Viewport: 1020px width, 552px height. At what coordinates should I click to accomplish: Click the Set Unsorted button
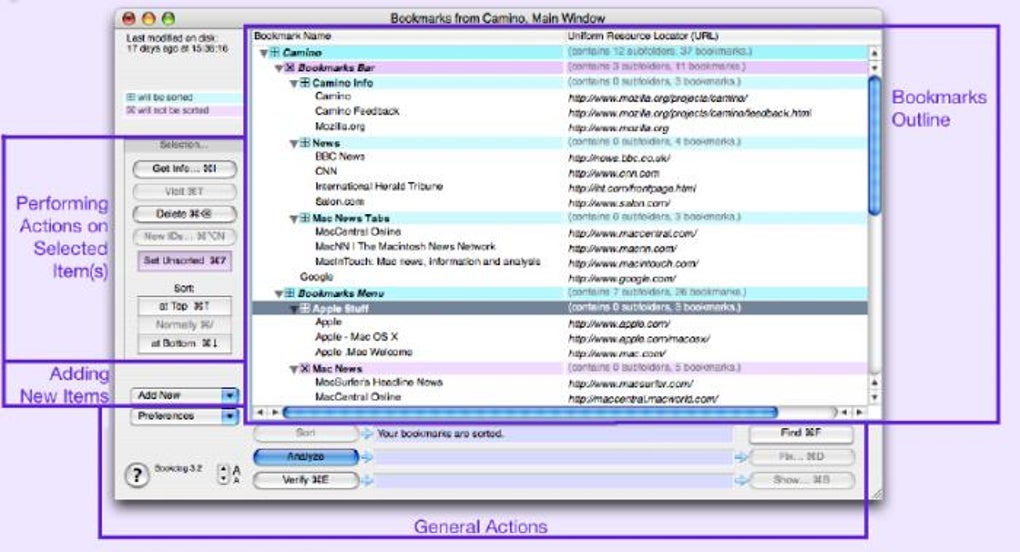coord(185,261)
